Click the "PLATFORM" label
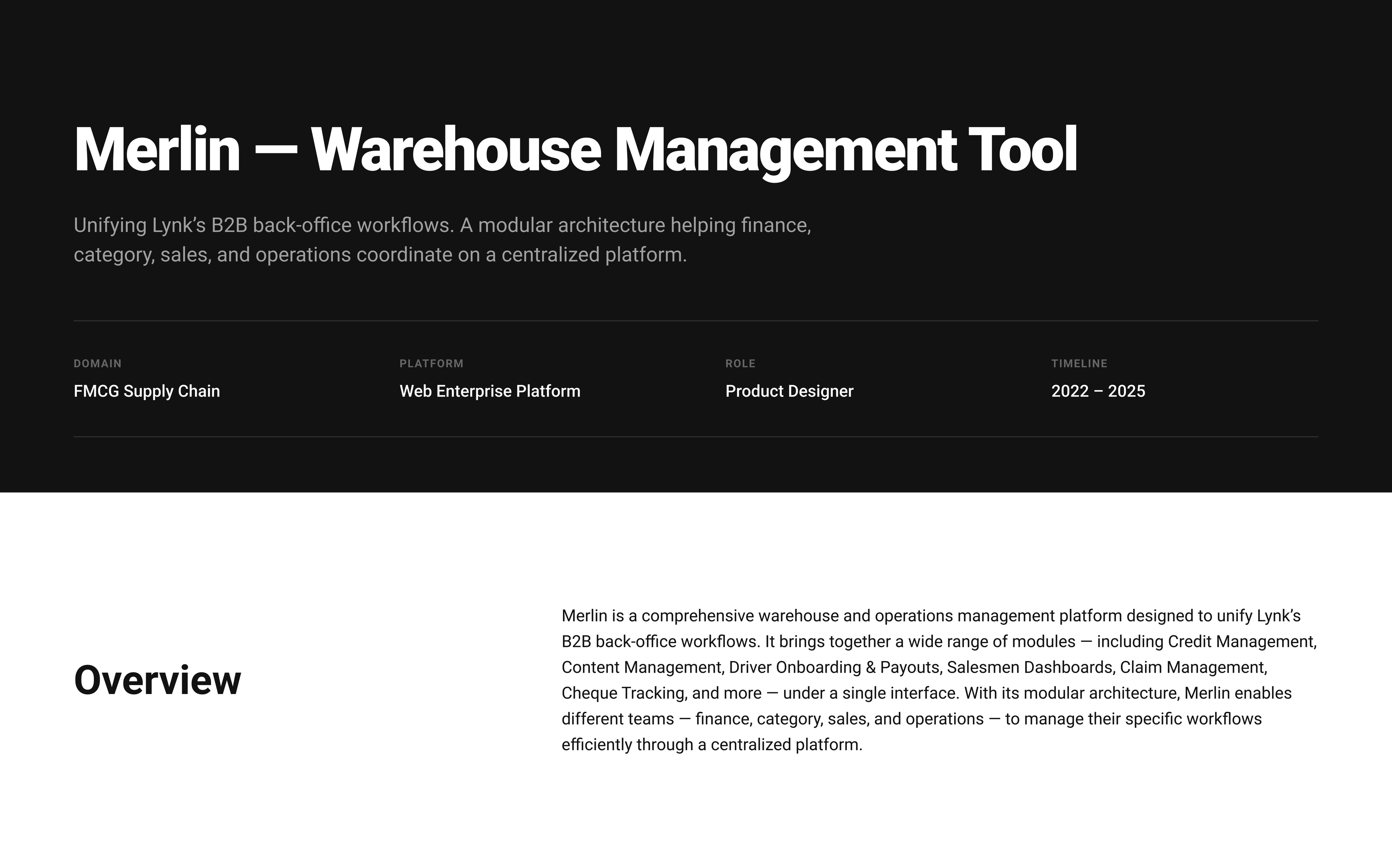Viewport: 1392px width, 868px height. tap(432, 364)
